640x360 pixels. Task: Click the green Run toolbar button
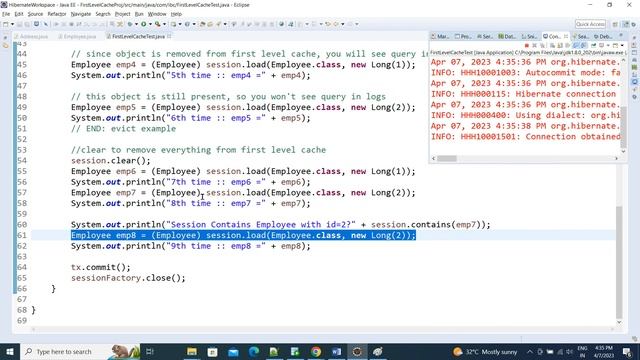[143, 24]
